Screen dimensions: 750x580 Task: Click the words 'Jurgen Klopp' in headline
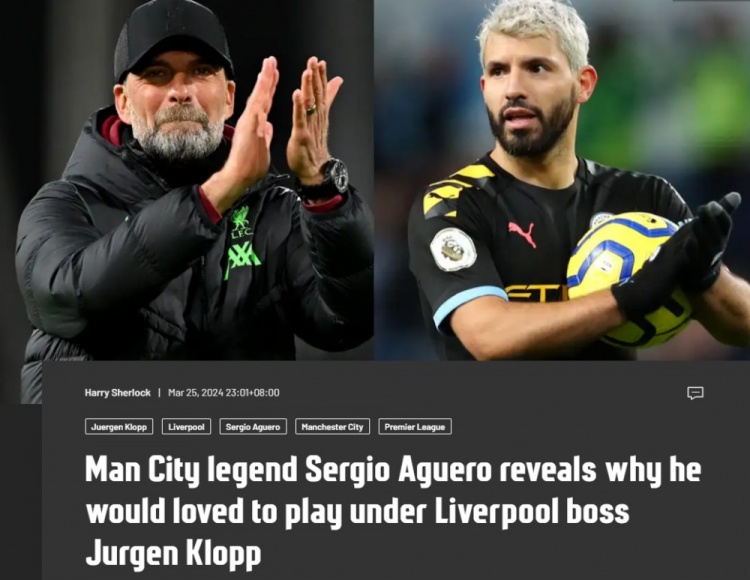coord(173,553)
